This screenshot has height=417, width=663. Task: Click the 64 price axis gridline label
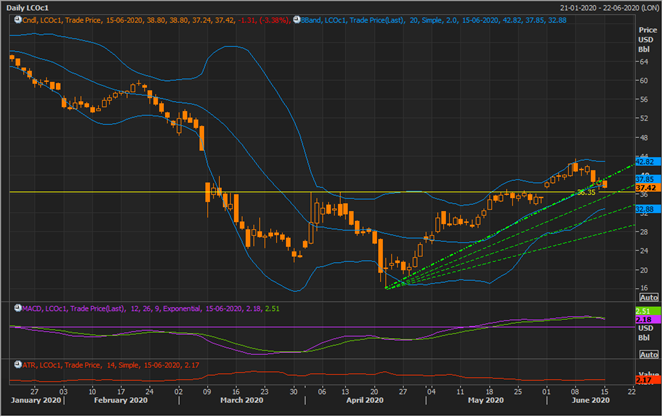pyautogui.click(x=644, y=62)
